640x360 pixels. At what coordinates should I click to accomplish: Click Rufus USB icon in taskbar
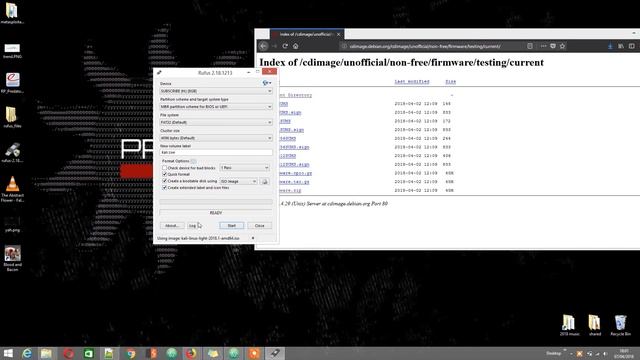click(x=275, y=353)
